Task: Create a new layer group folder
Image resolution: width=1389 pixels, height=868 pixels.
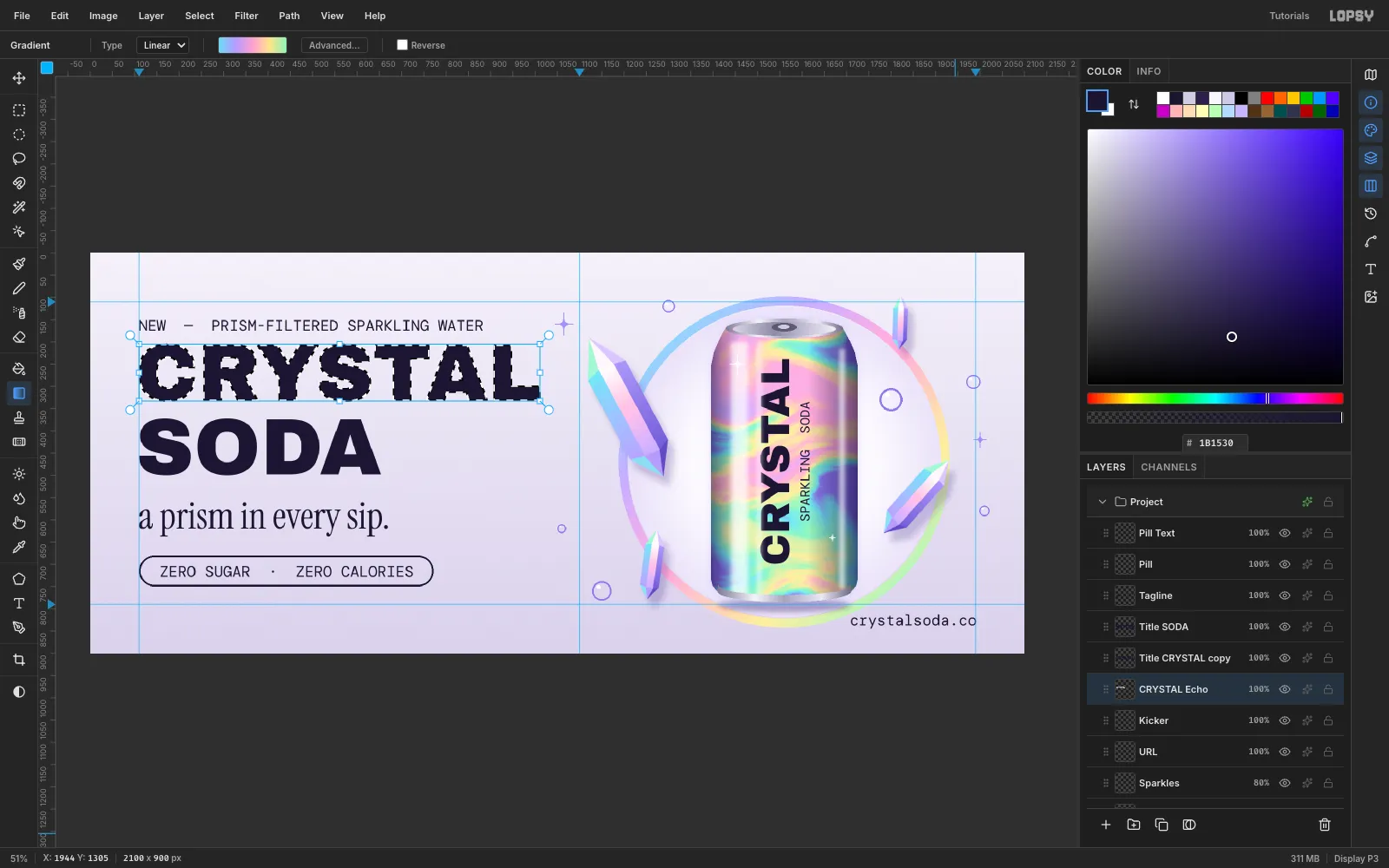Action: click(x=1134, y=825)
